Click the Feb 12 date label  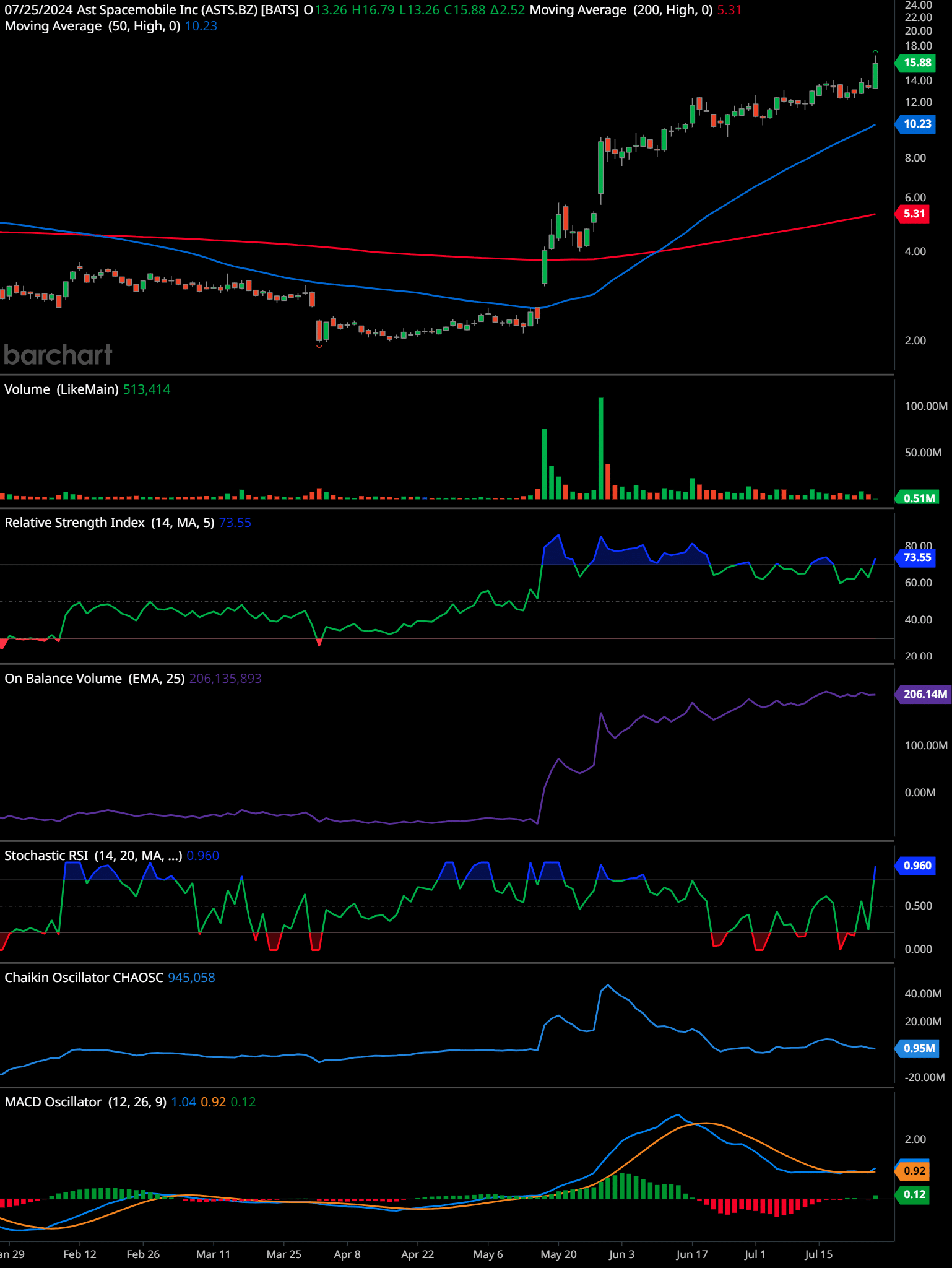[80, 1254]
